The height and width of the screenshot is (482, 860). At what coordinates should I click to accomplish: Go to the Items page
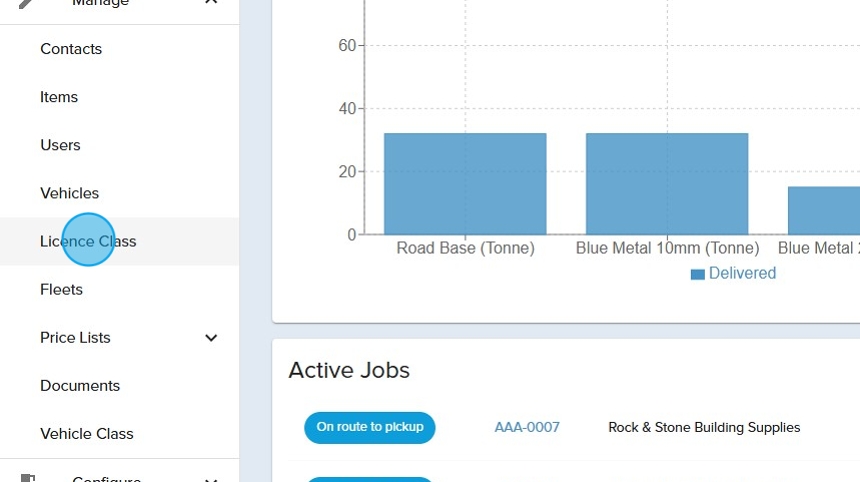click(59, 97)
